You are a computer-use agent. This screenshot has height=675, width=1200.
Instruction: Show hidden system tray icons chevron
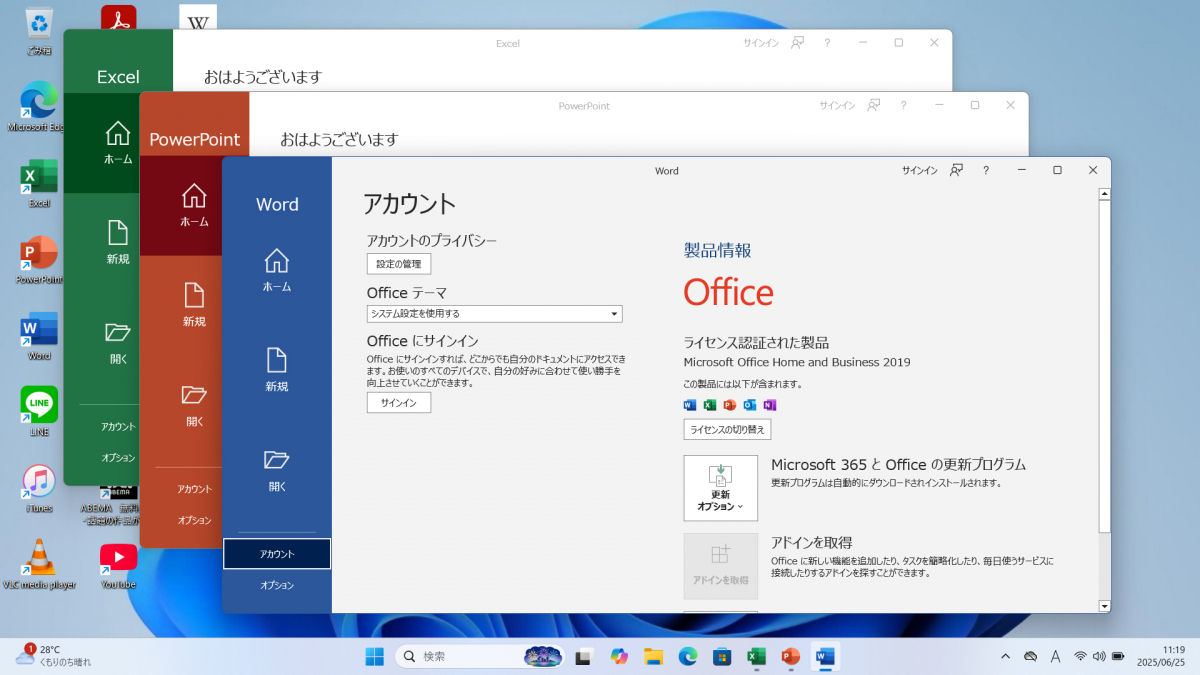pos(1005,656)
